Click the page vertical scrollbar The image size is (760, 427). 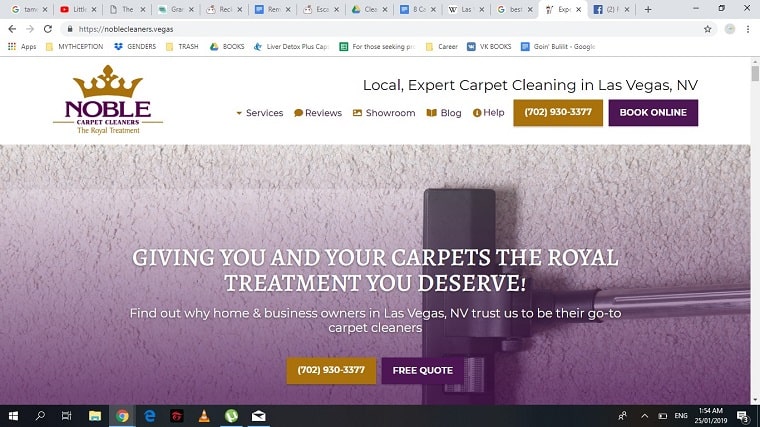755,230
